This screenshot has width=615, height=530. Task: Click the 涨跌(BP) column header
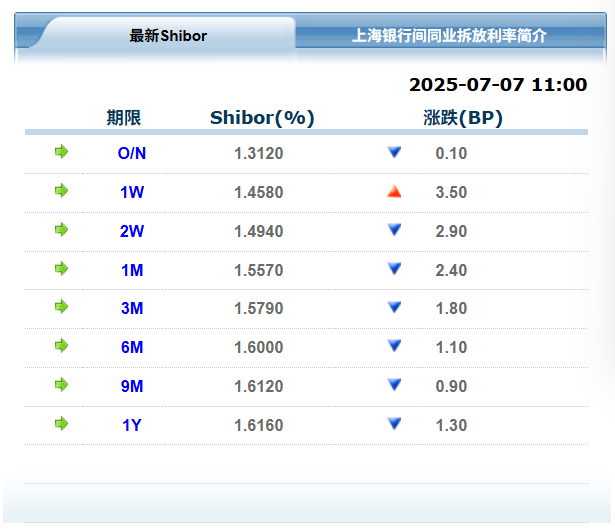click(x=463, y=118)
